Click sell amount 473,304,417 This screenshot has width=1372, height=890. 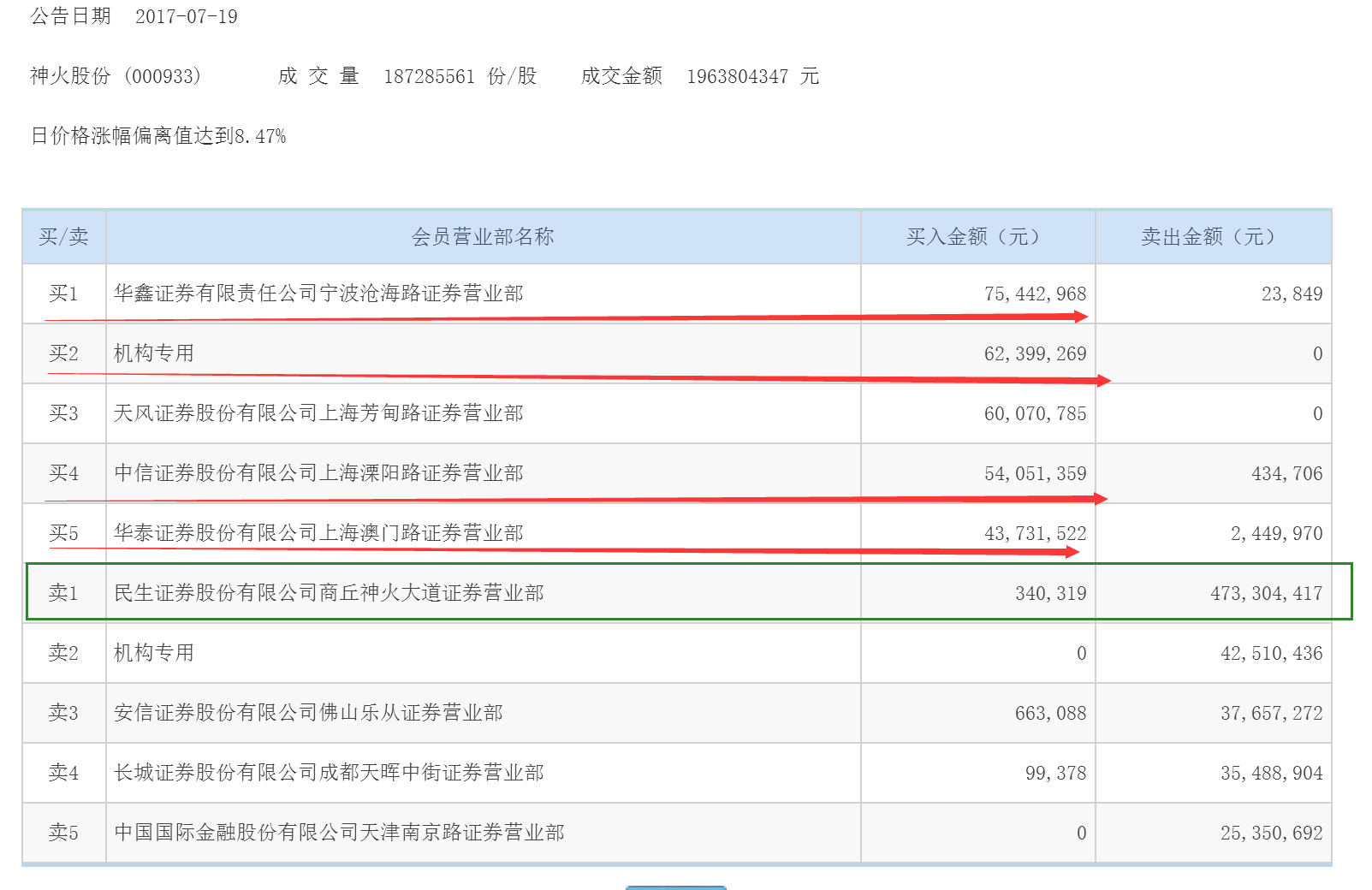click(x=1266, y=593)
